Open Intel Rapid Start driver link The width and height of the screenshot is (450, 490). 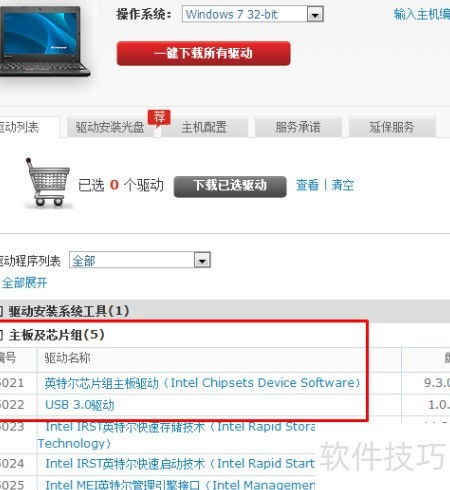pos(180,463)
